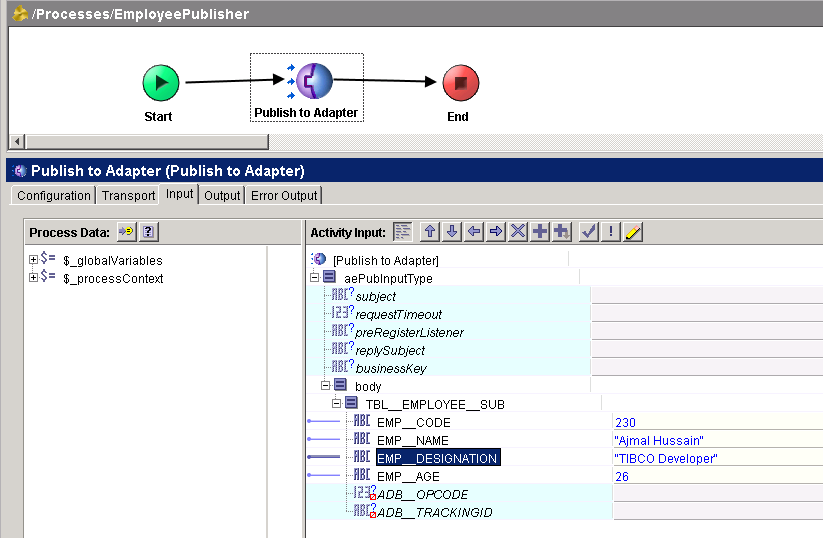Select the ADB__TRACKINGID element
This screenshot has height=538, width=823.
tap(435, 512)
